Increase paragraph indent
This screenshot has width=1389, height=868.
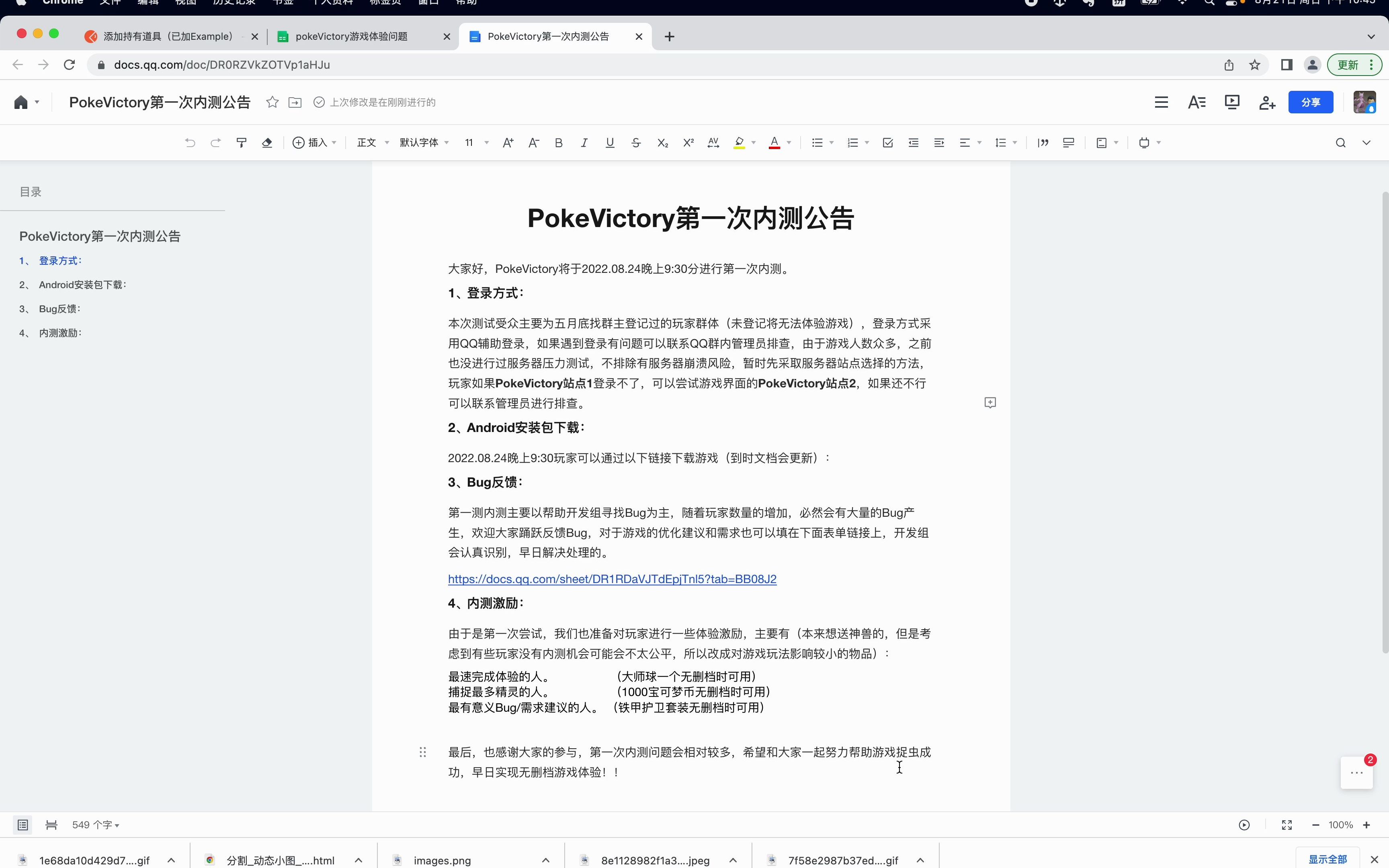[x=939, y=143]
